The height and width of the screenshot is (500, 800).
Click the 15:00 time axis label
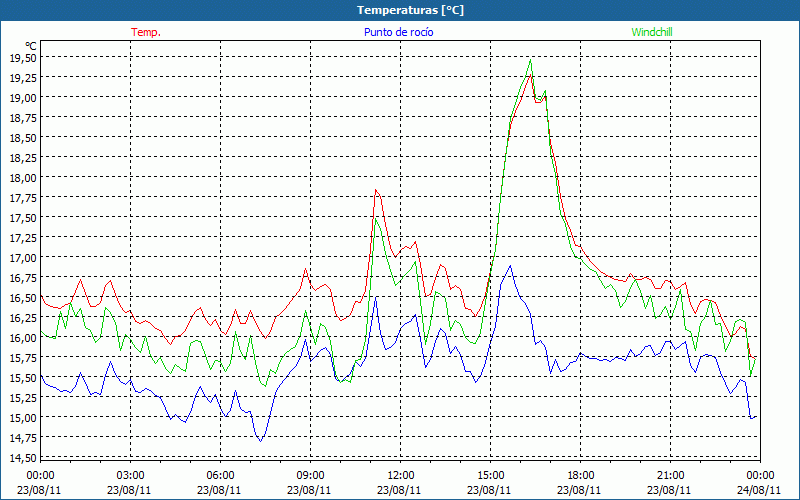[x=490, y=476]
